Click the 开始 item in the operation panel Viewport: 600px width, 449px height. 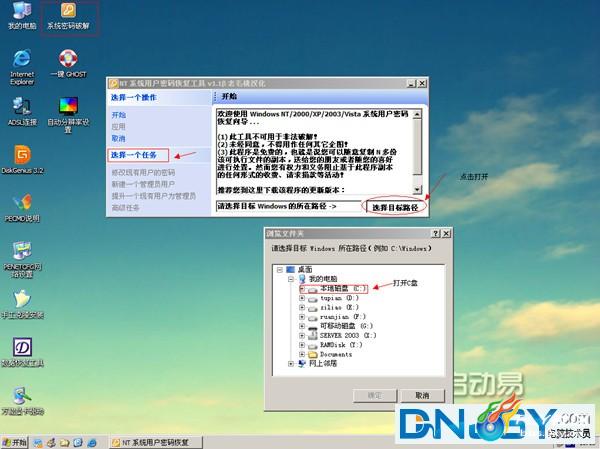pyautogui.click(x=119, y=115)
